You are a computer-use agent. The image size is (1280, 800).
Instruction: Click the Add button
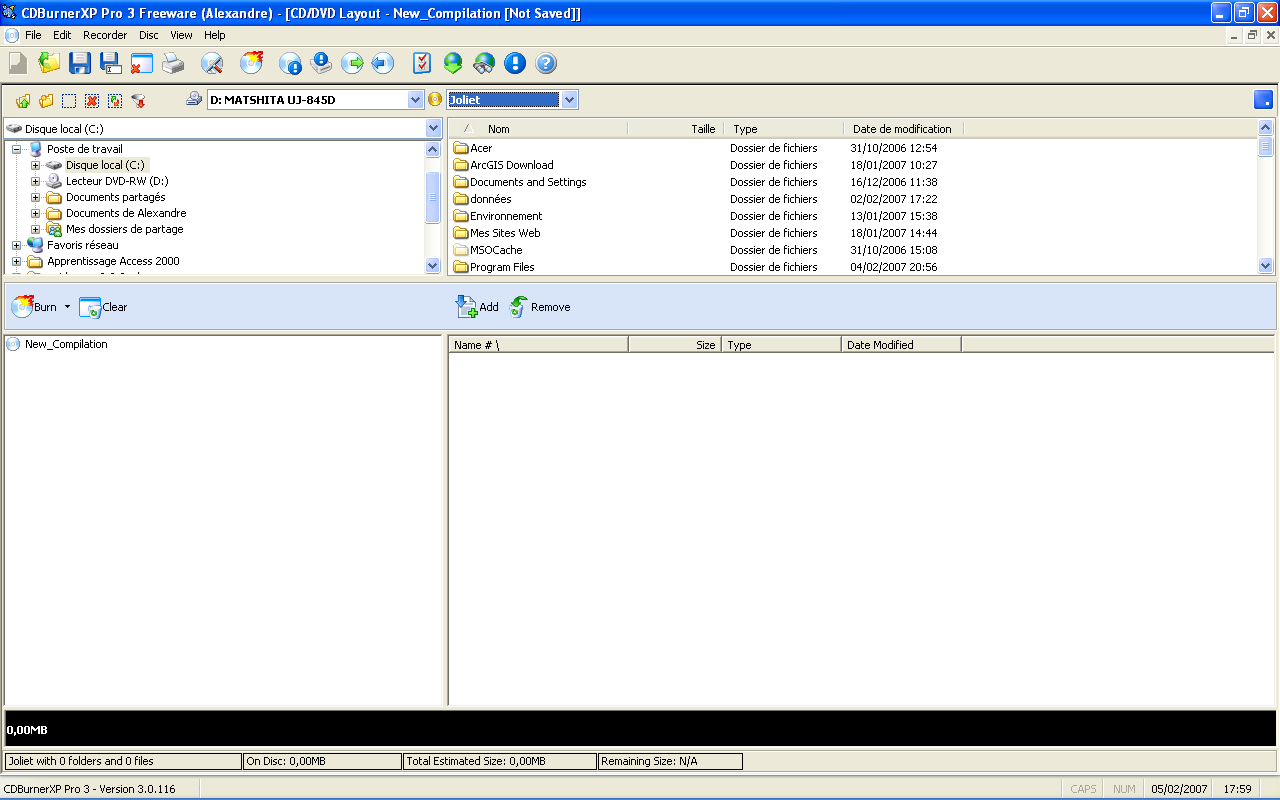tap(477, 307)
